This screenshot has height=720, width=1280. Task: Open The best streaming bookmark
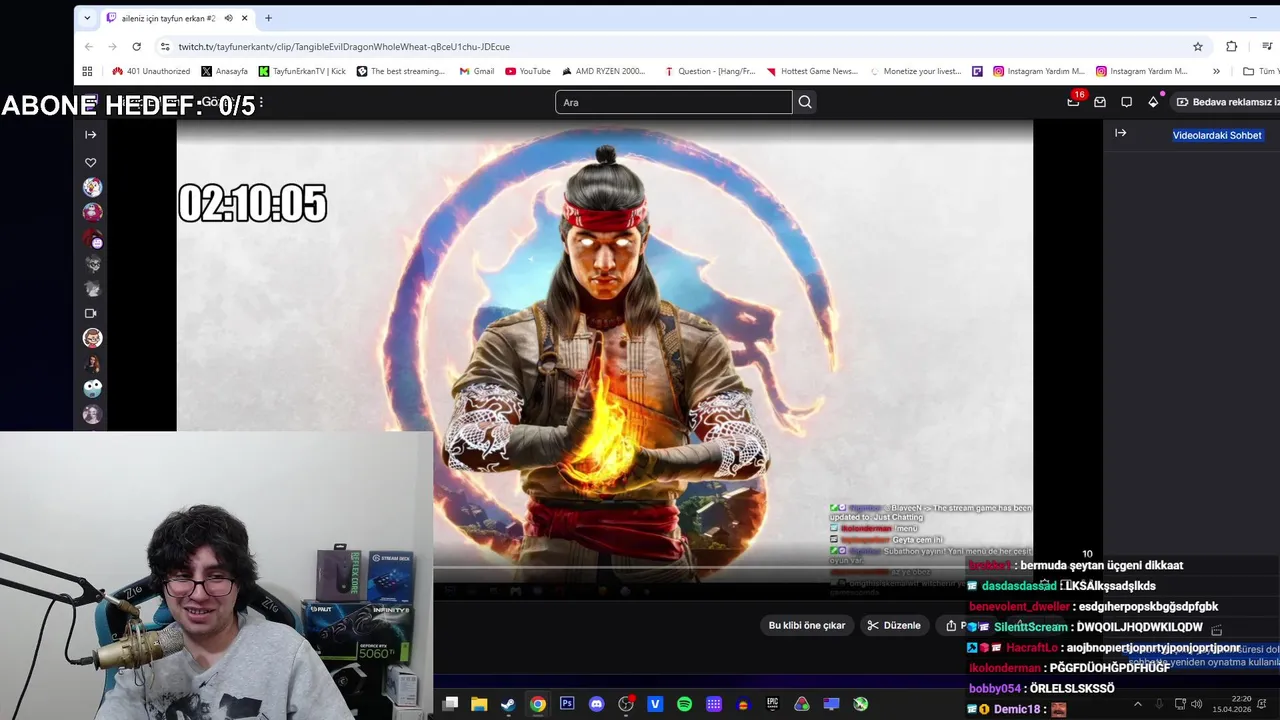[x=400, y=71]
